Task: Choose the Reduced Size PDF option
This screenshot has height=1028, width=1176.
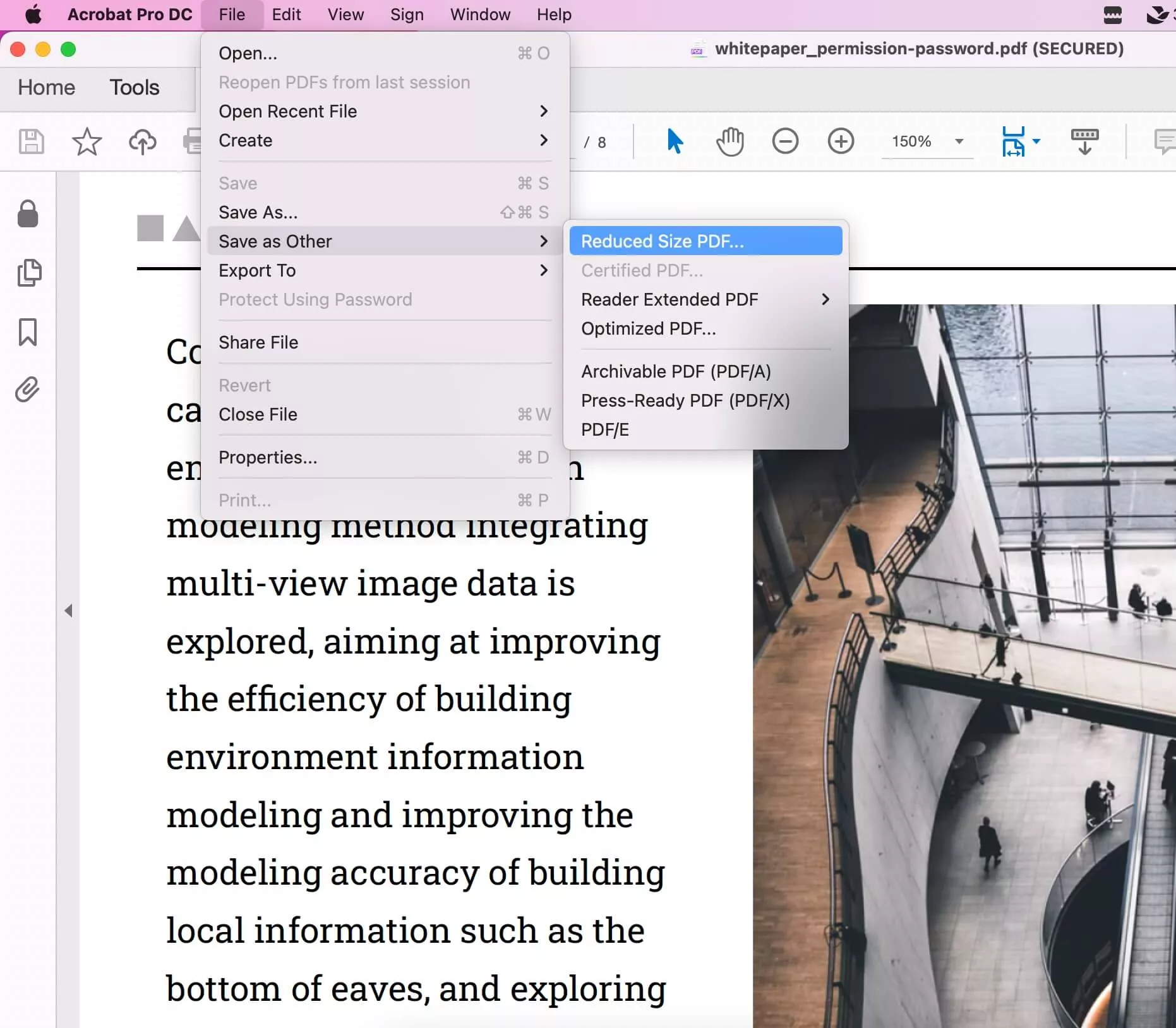Action: (x=663, y=241)
